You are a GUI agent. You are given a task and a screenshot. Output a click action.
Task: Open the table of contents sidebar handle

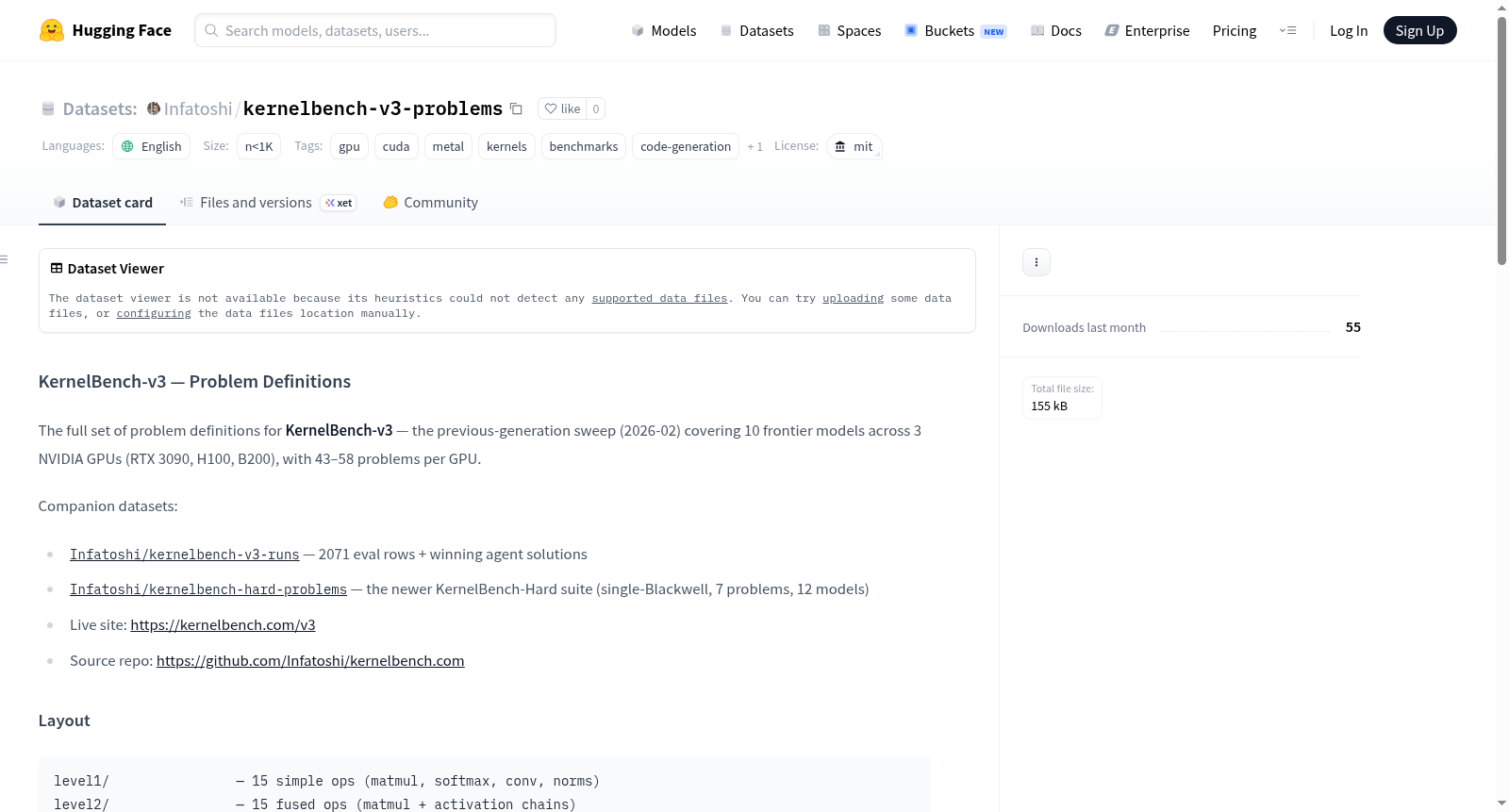tap(5, 259)
